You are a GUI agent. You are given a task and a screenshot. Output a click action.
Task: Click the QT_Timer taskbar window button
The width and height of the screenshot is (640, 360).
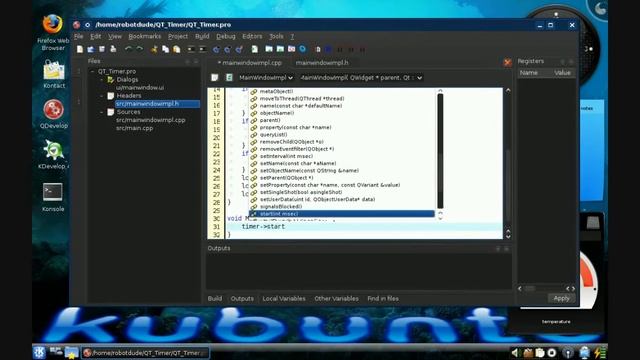click(x=145, y=353)
